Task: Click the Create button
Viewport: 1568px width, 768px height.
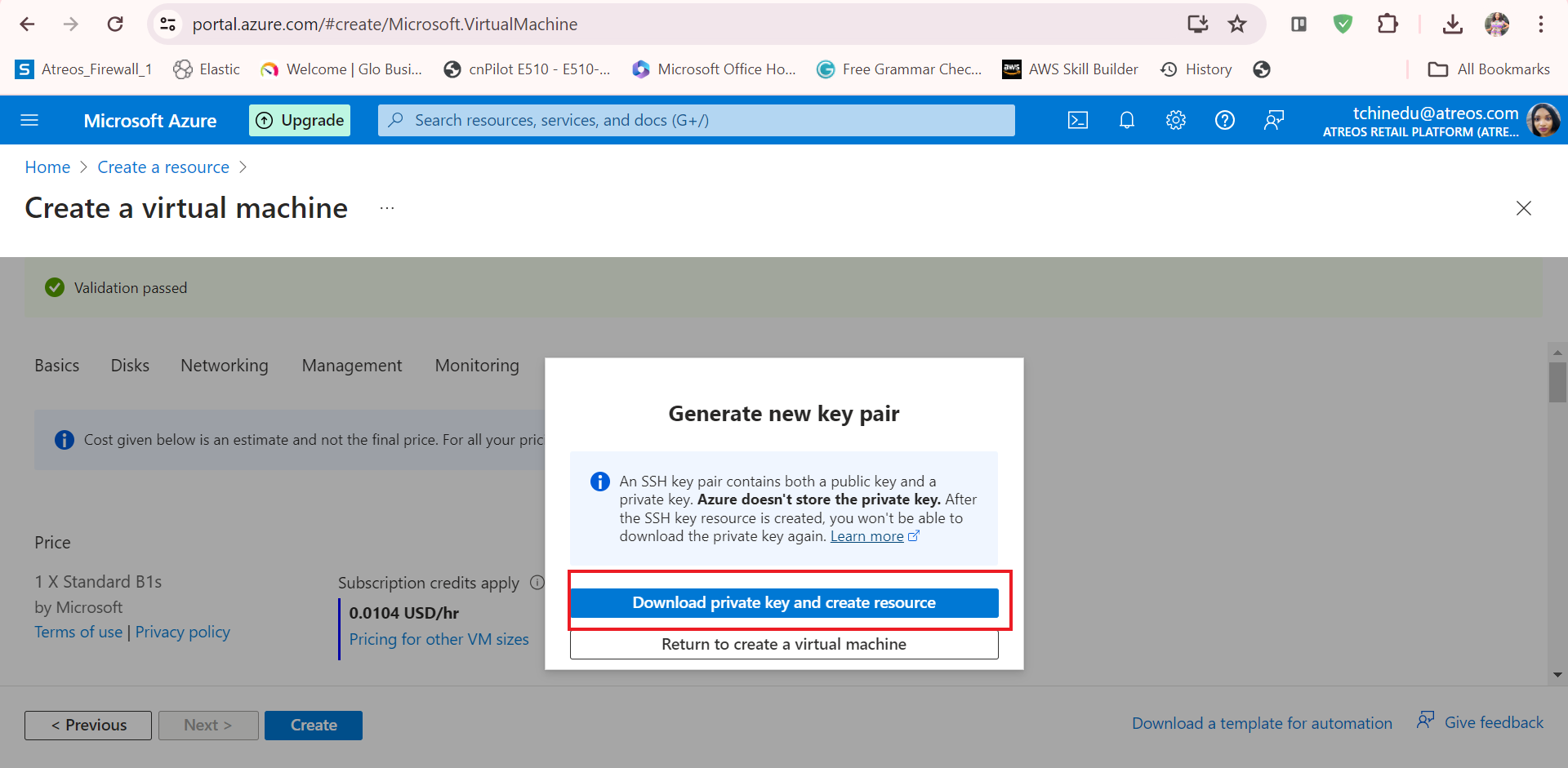Action: pyautogui.click(x=314, y=726)
